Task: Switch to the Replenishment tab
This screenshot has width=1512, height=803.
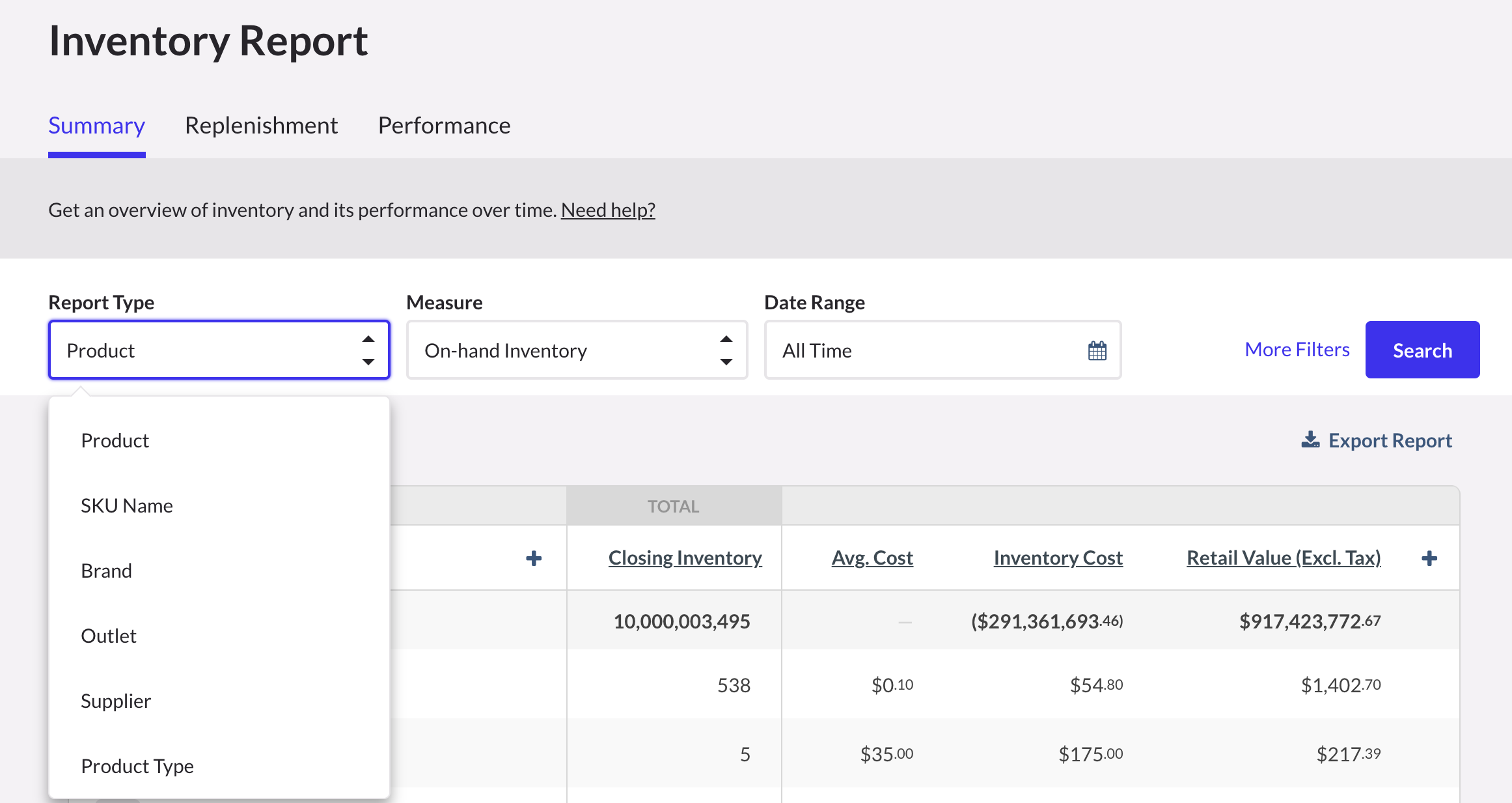Action: [x=261, y=124]
